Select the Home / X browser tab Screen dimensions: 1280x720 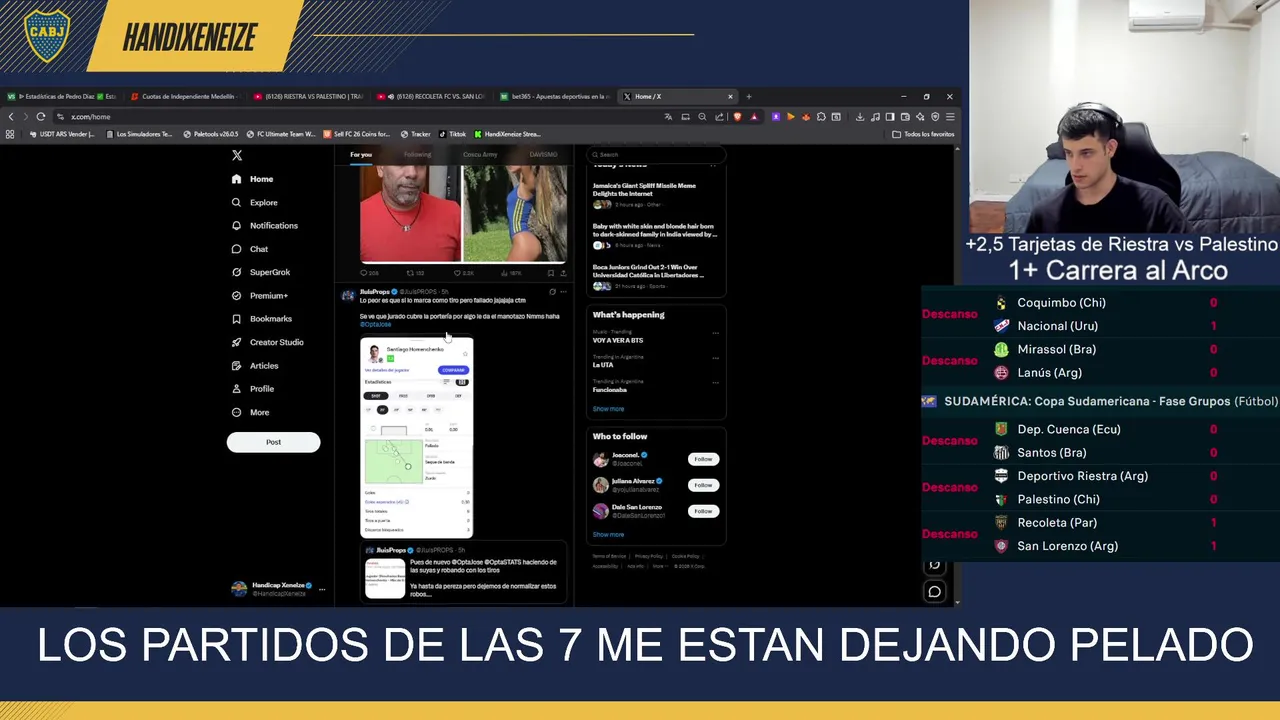pos(677,97)
